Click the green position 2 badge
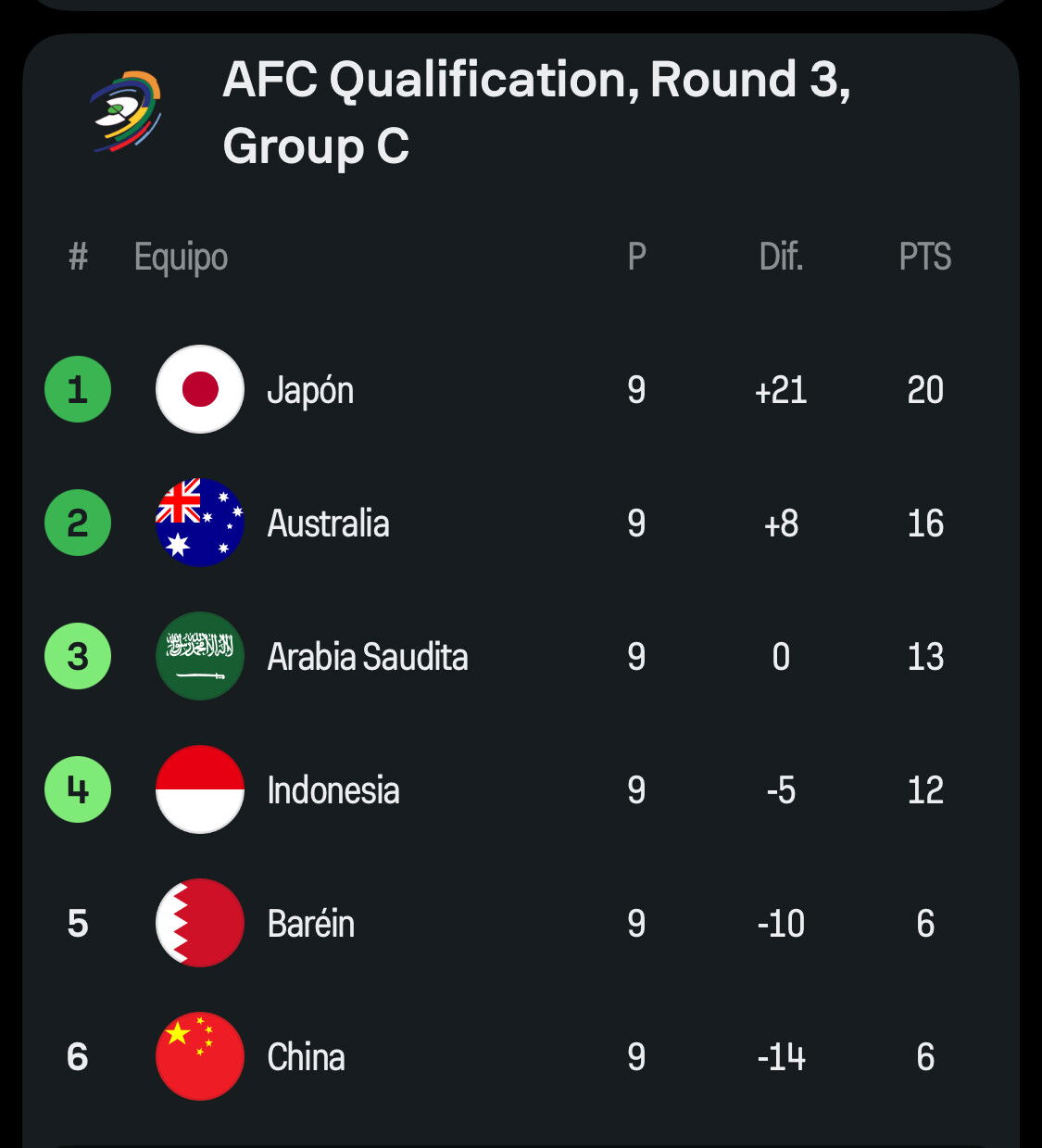The width and height of the screenshot is (1042, 1148). point(78,523)
